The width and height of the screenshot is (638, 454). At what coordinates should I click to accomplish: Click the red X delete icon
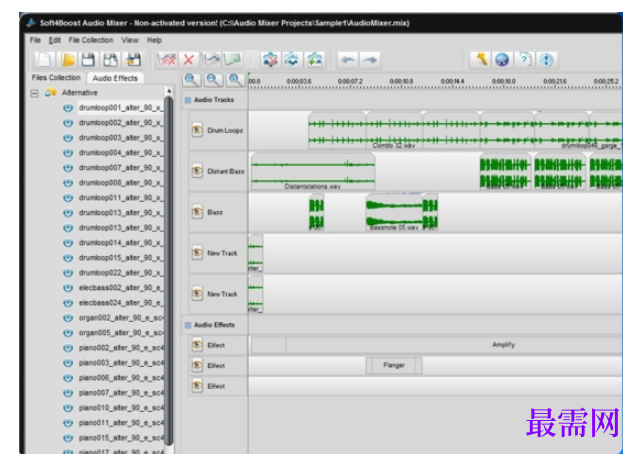tap(188, 60)
